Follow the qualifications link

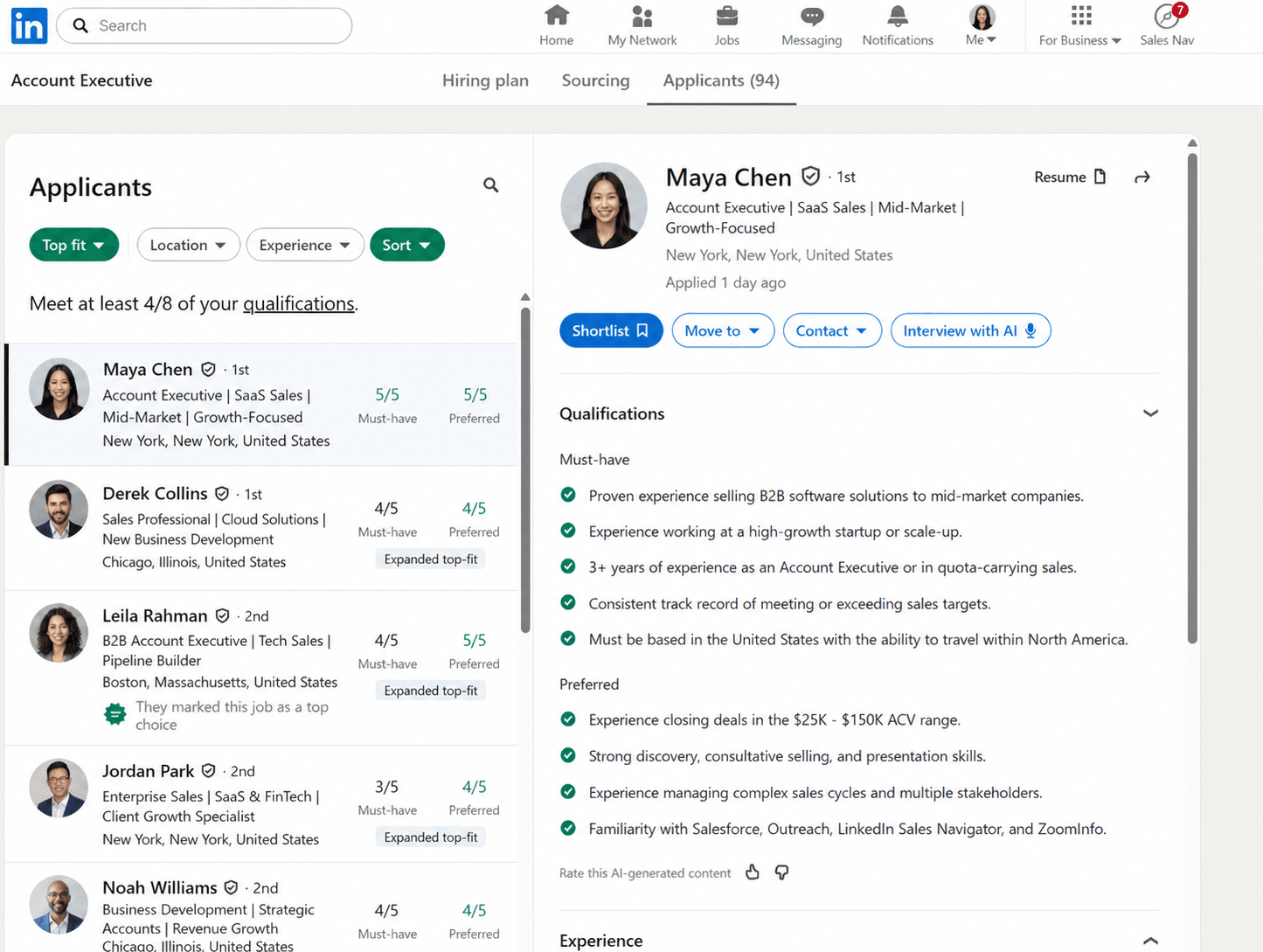[x=299, y=303]
